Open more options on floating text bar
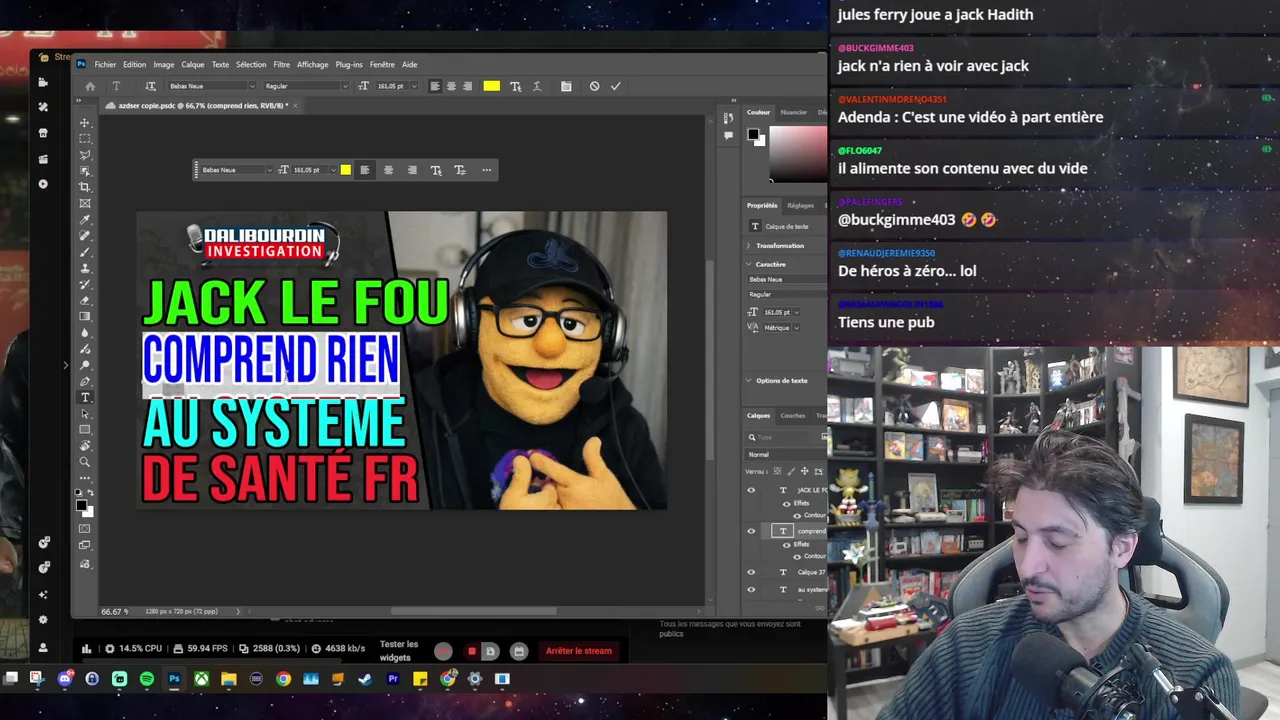Screen dimensions: 1280x720 click(x=487, y=170)
